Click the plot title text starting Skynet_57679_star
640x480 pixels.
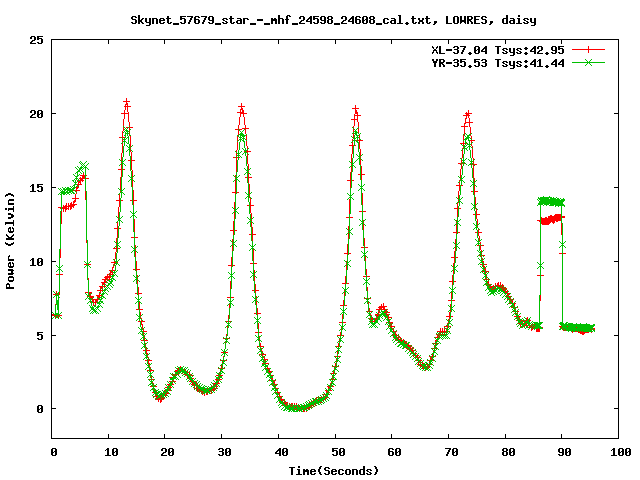coord(333,20)
